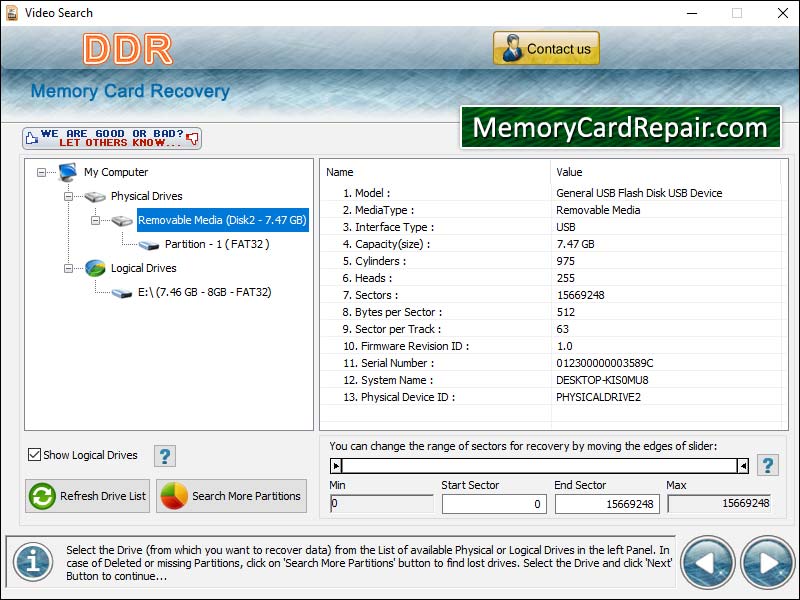Click the PHYSICALDRIVE2 value

click(598, 397)
